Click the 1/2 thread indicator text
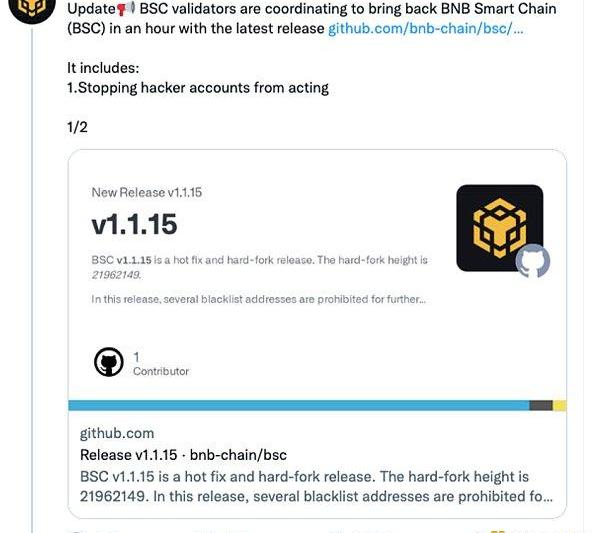 tap(77, 127)
